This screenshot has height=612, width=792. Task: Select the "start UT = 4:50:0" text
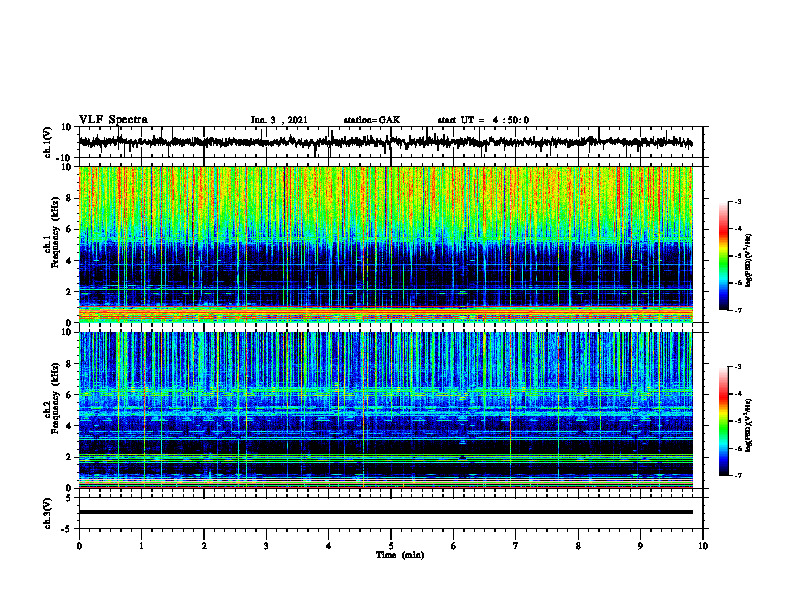pos(483,120)
